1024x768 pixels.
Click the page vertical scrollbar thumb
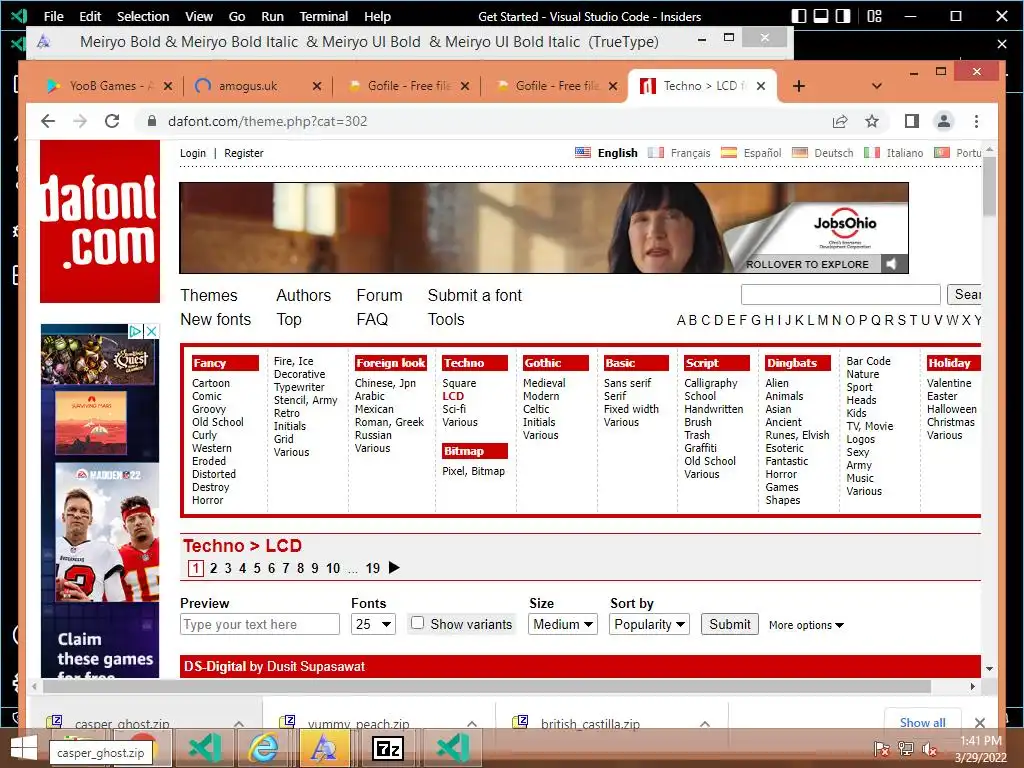(x=989, y=186)
